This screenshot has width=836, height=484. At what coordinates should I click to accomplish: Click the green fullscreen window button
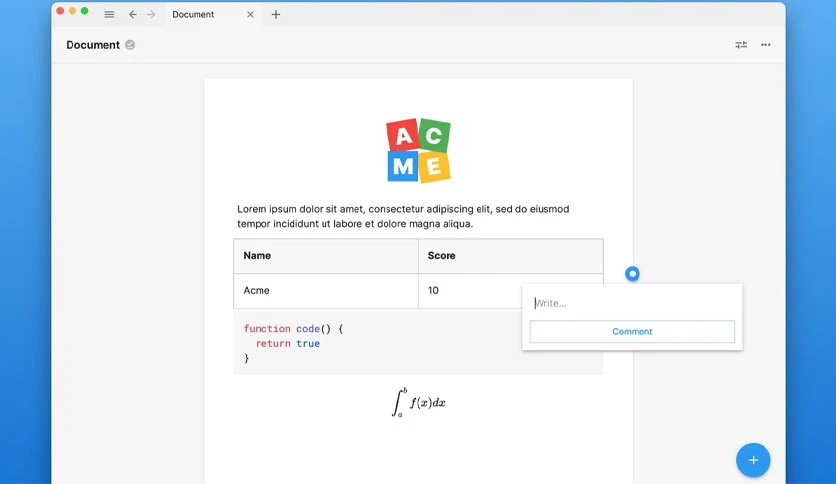coord(84,11)
